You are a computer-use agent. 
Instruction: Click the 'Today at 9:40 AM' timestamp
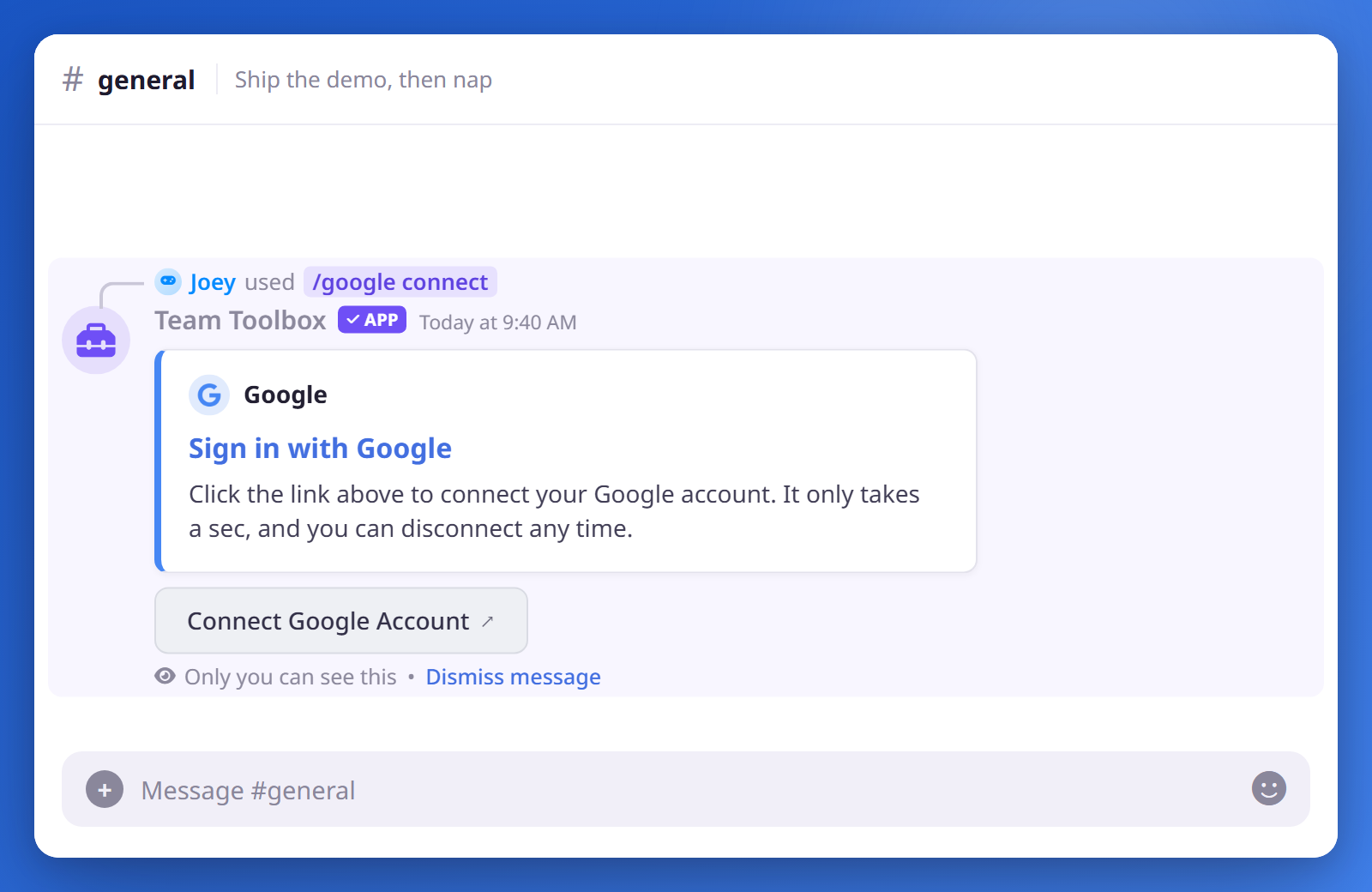(x=497, y=322)
